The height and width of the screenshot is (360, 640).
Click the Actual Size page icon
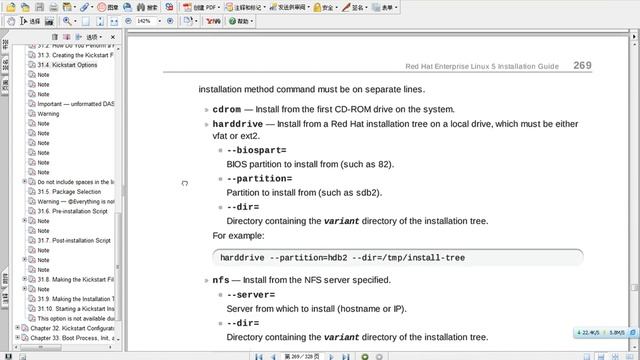[x=86, y=21]
